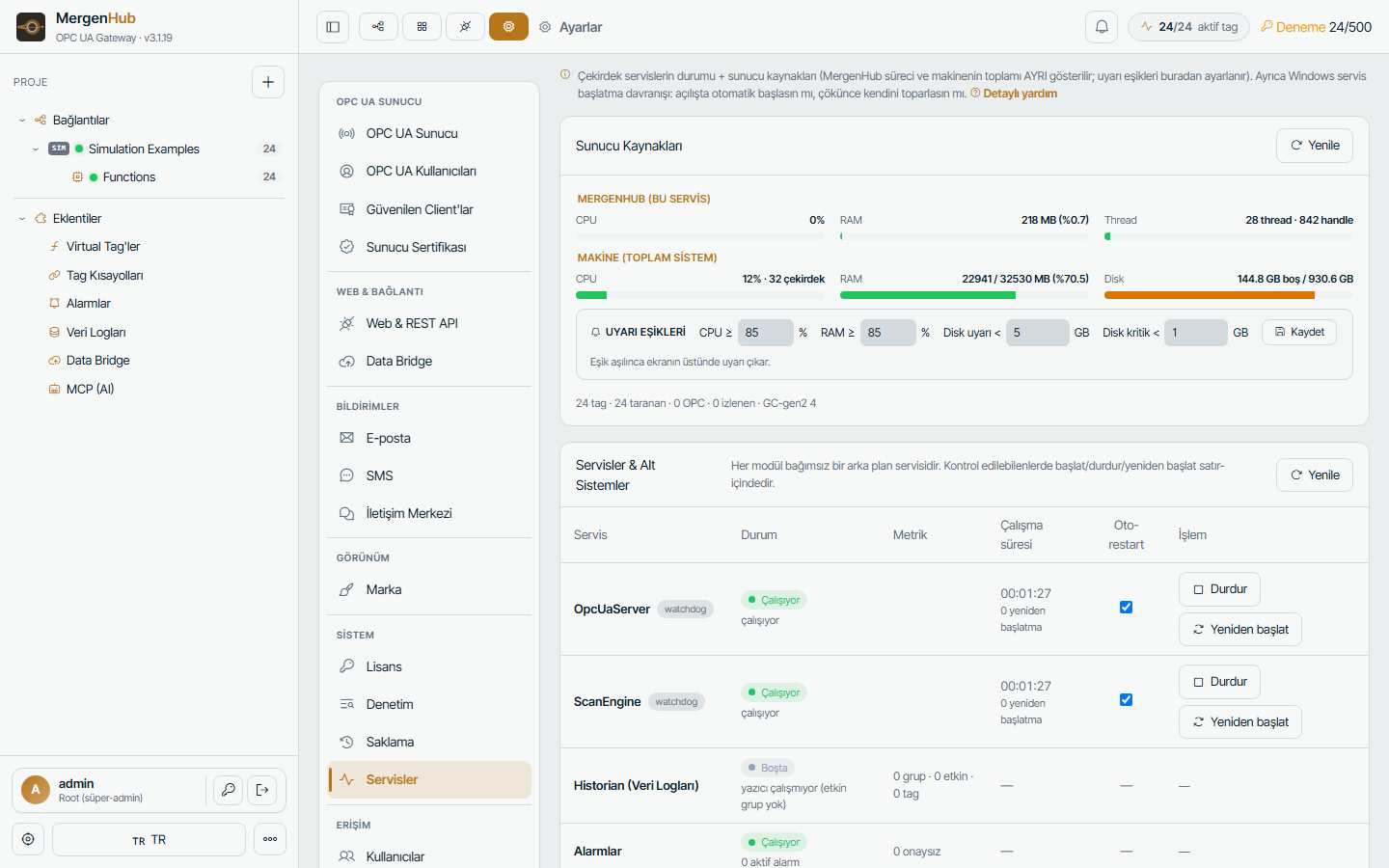This screenshot has width=1389, height=868.
Task: Toggle OpcUaServer auto-restart checkbox
Action: coord(1126,608)
